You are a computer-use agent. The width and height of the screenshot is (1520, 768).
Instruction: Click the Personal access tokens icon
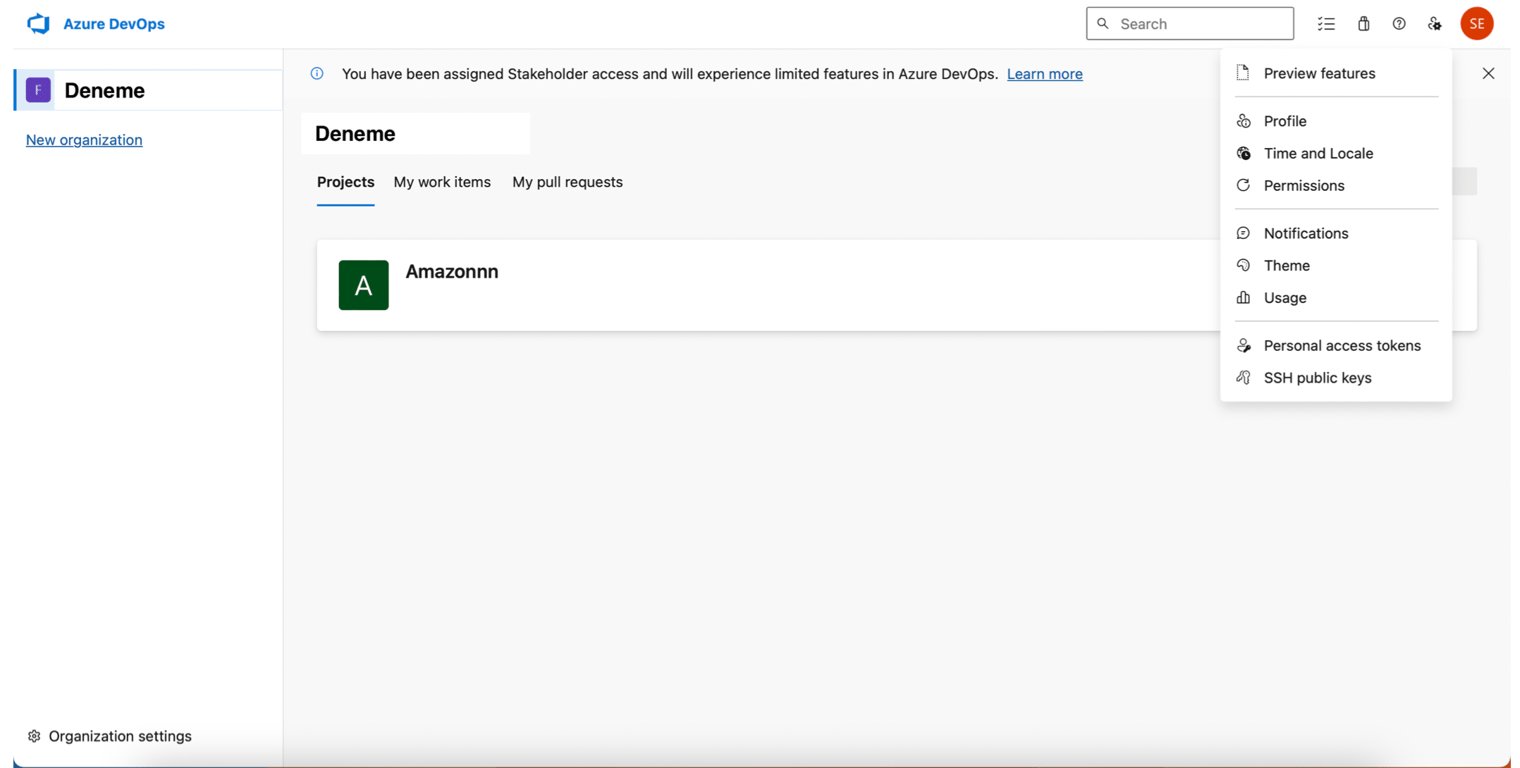(x=1243, y=345)
